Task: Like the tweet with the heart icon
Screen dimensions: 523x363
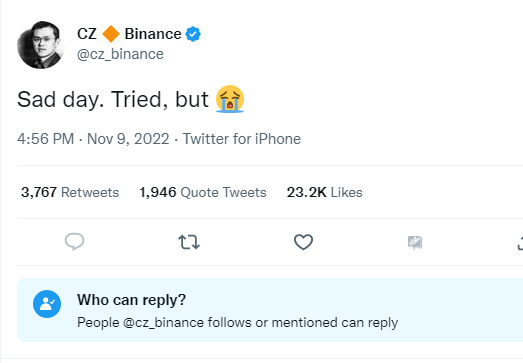Action: (x=303, y=242)
